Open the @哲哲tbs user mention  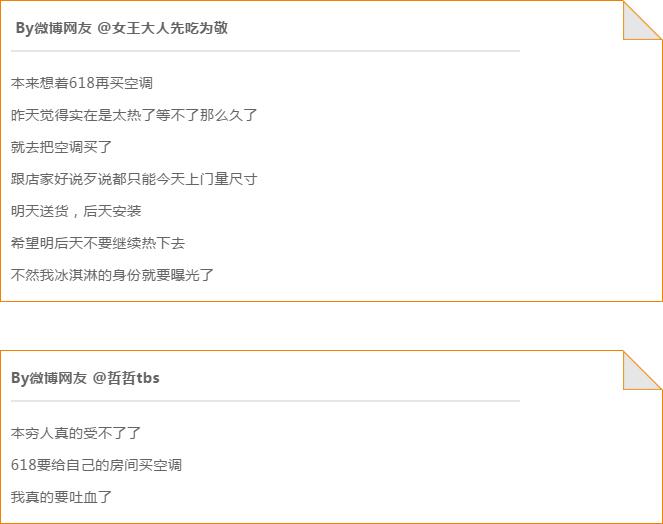pos(126,378)
